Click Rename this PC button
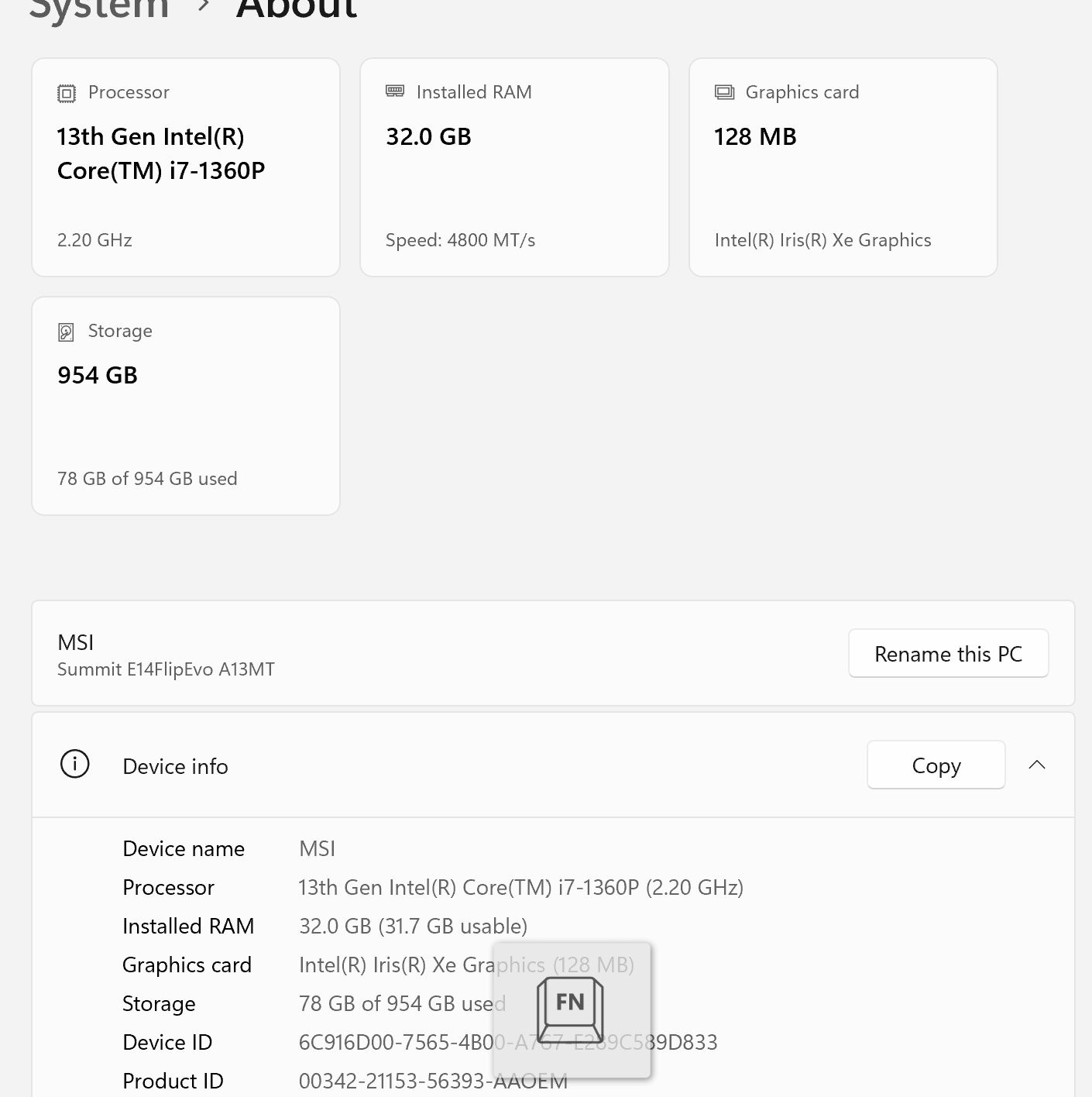1092x1097 pixels. coord(949,653)
